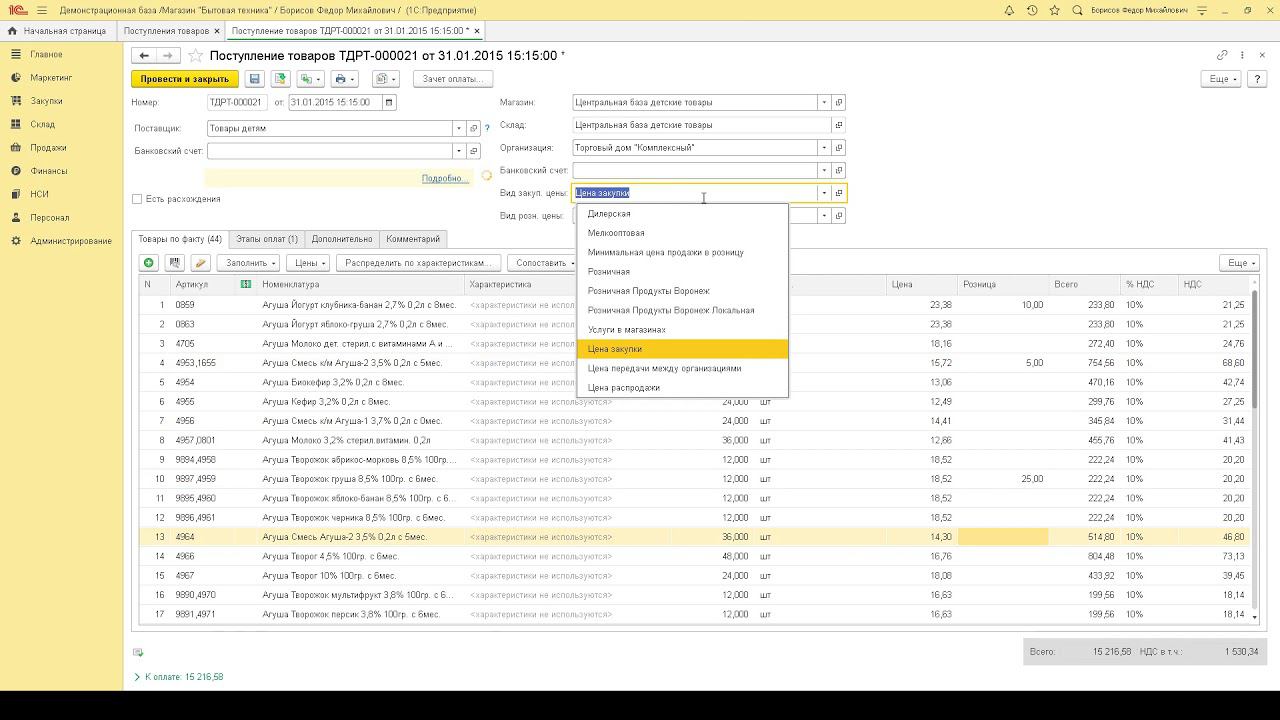
Task: Choose Дилерская from the price type list
Action: (x=683, y=214)
